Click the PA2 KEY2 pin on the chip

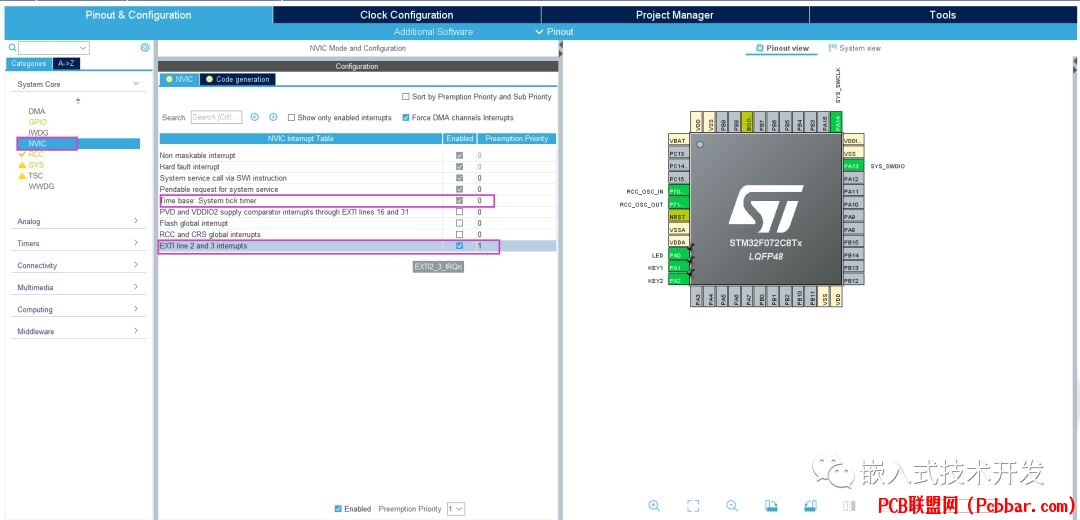678,281
